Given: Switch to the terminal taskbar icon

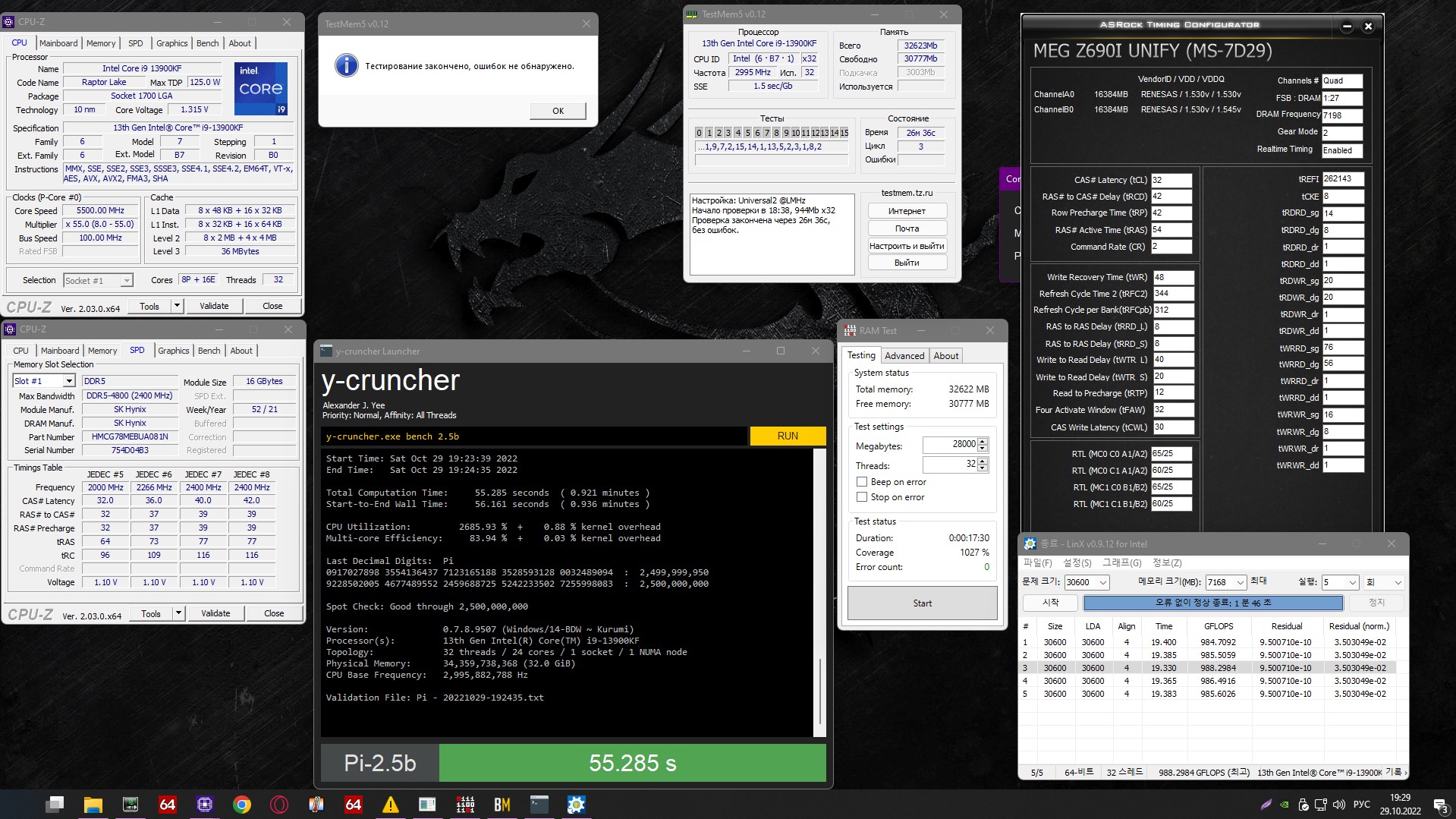Looking at the screenshot, I should [x=539, y=805].
